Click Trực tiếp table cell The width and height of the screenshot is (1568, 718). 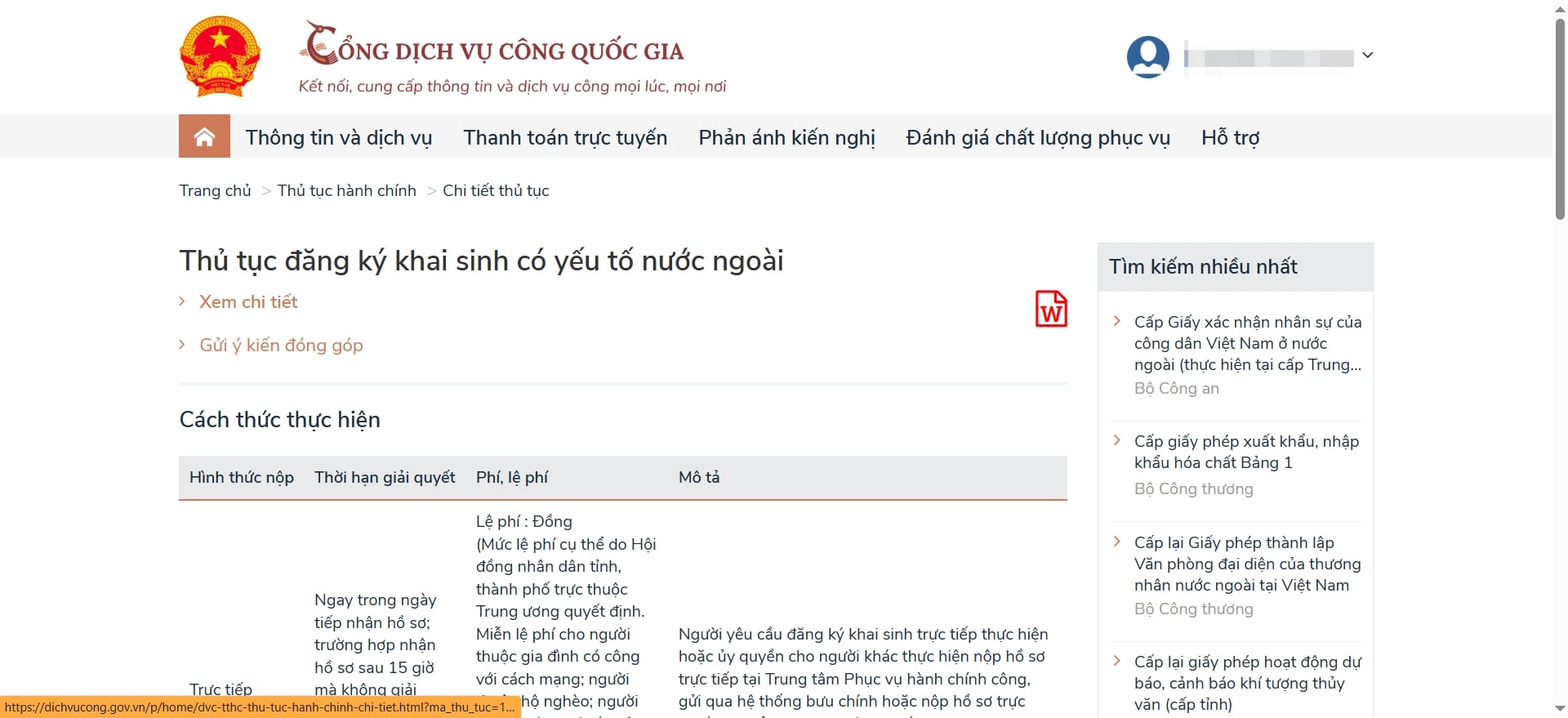220,689
